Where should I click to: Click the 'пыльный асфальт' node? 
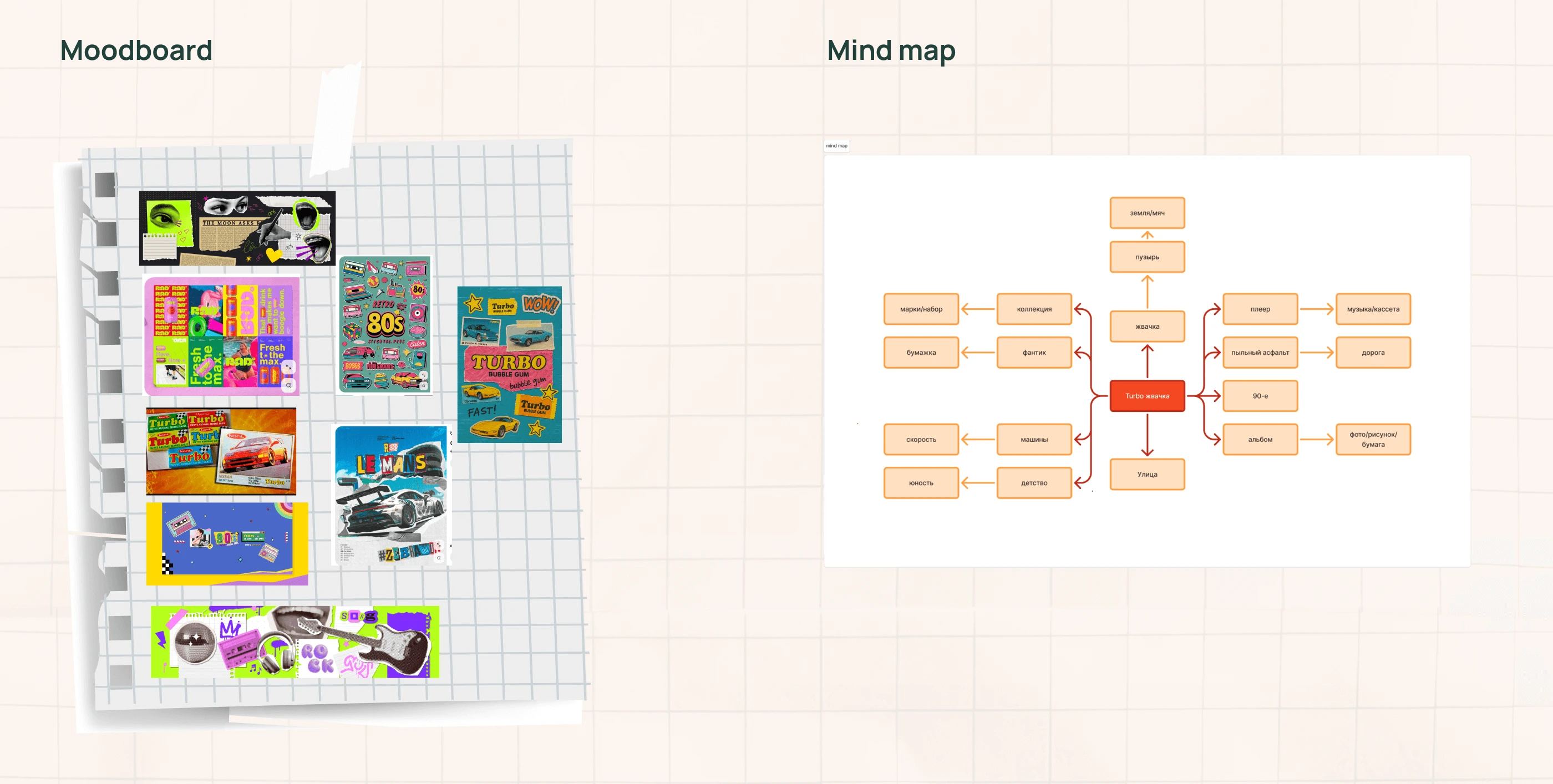1260,353
